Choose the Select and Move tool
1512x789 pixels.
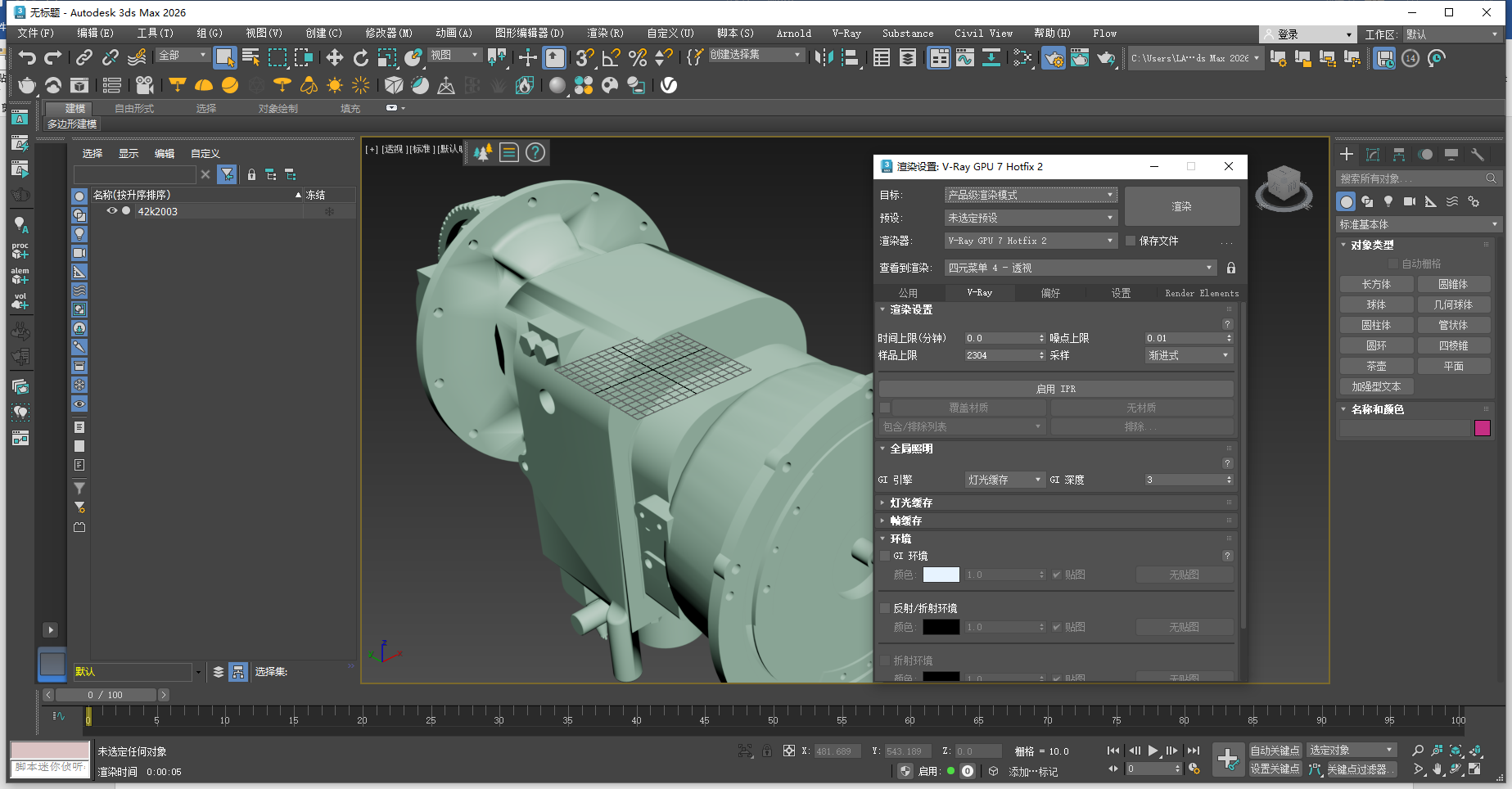[x=335, y=57]
